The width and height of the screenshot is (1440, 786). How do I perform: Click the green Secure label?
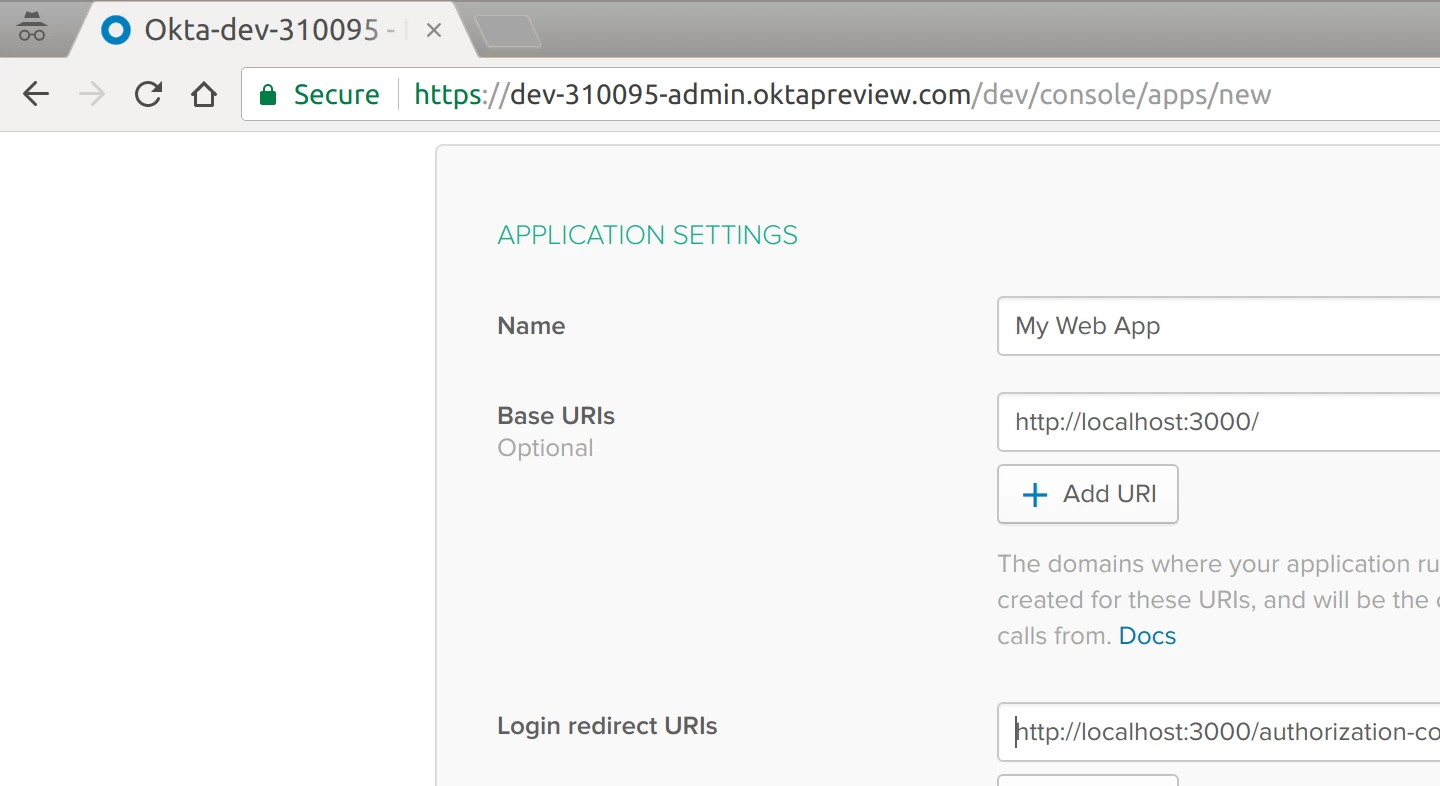[336, 95]
